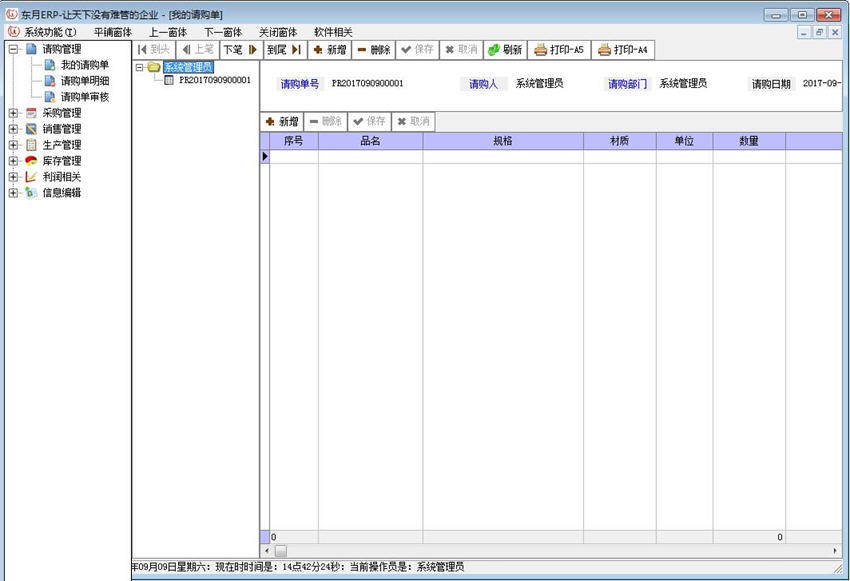Refresh the list with 刷新
This screenshot has width=850, height=581.
click(505, 50)
